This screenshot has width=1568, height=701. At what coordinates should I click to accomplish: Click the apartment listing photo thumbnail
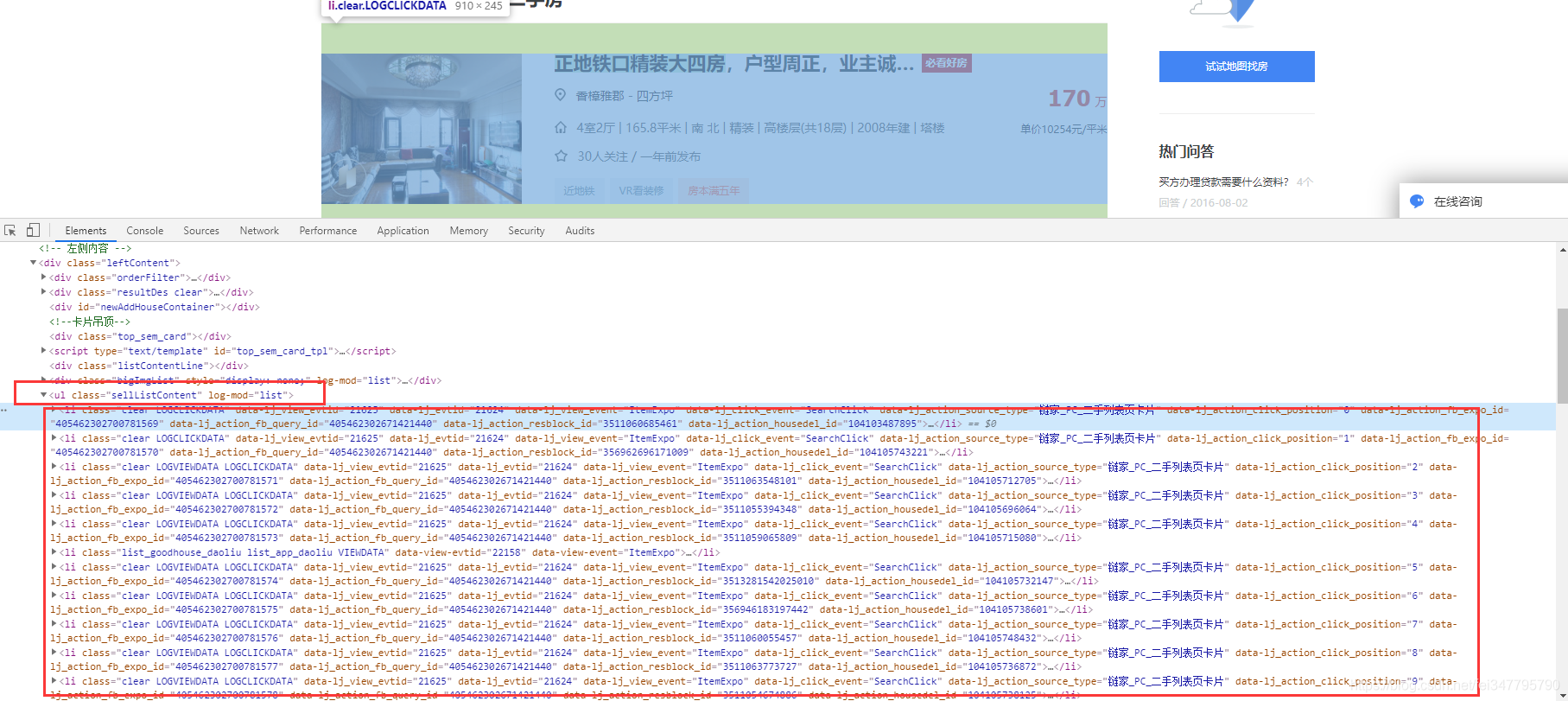coord(422,129)
